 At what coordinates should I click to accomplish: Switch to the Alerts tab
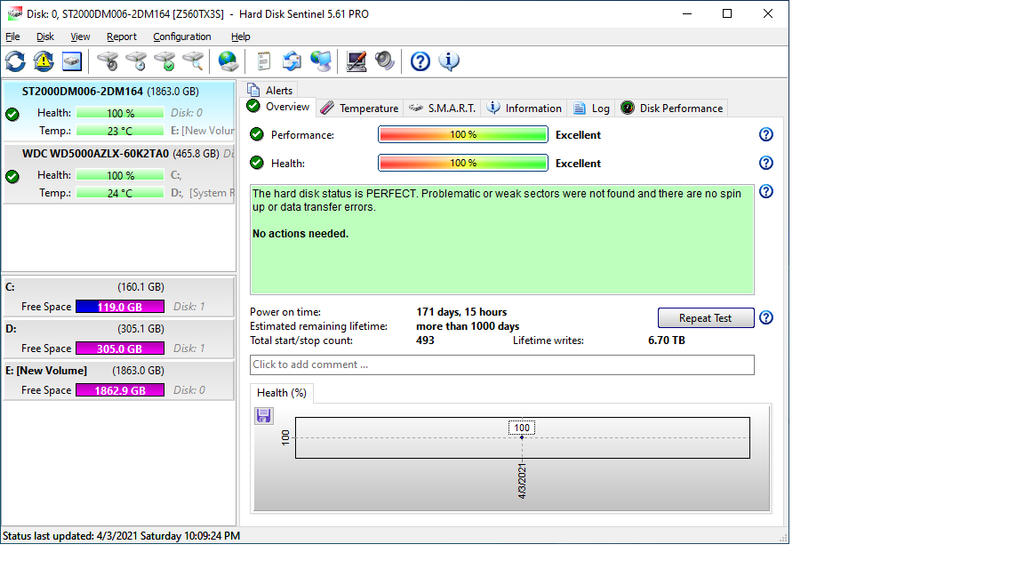270,90
